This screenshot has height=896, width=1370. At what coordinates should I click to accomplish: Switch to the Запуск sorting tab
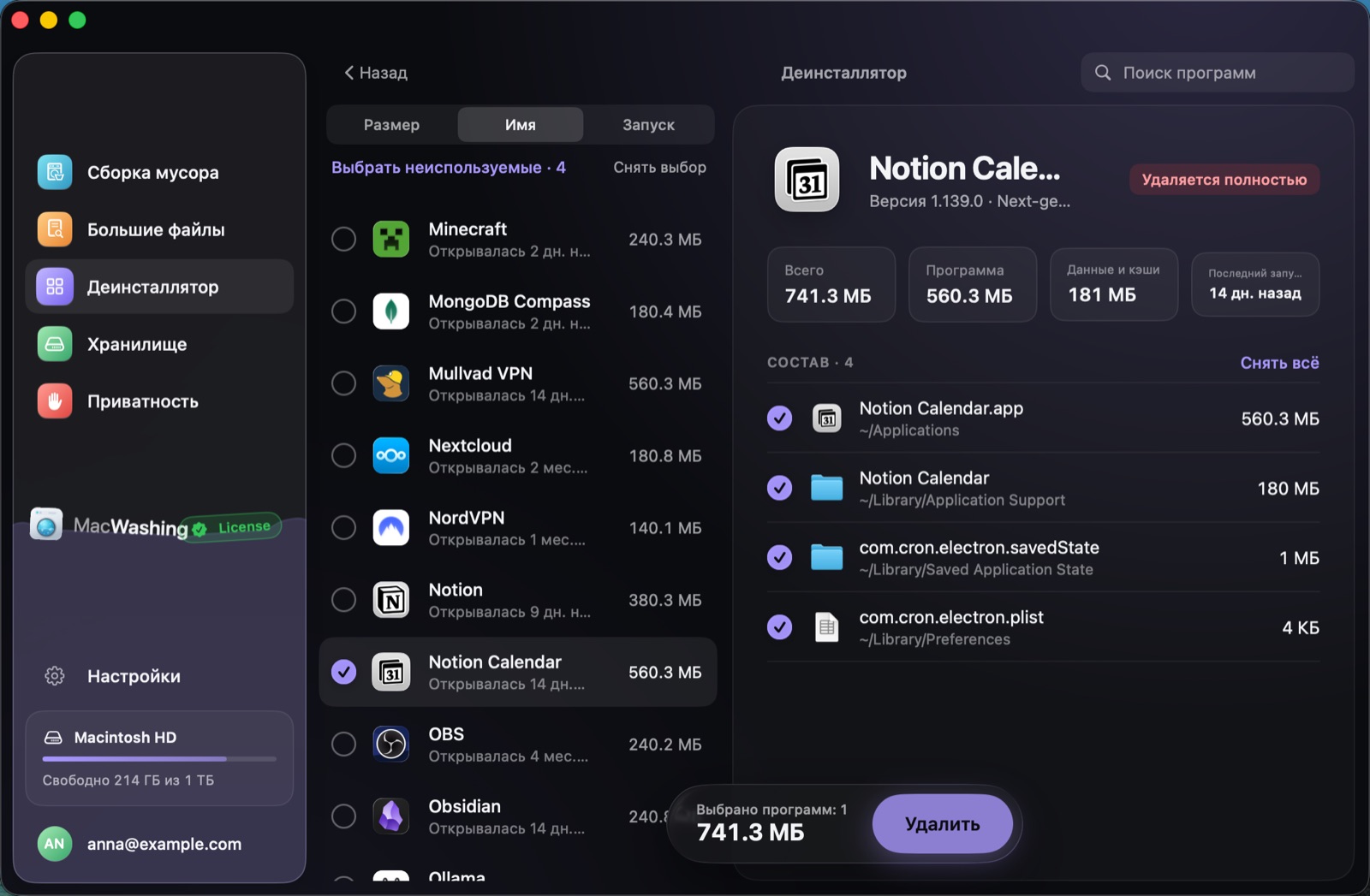click(648, 125)
